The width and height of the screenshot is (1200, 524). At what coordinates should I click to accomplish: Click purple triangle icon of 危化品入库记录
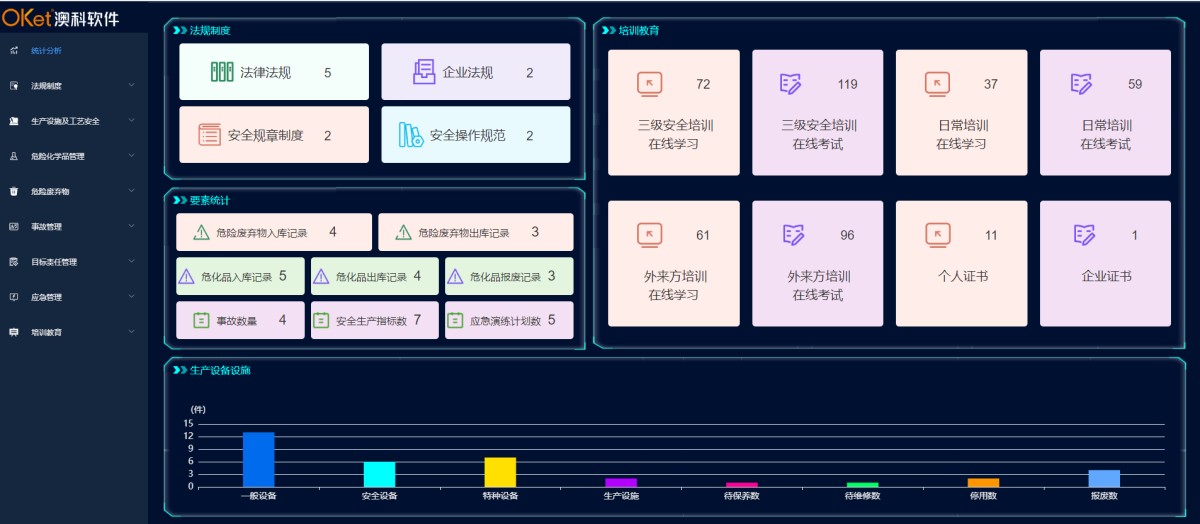tap(186, 277)
